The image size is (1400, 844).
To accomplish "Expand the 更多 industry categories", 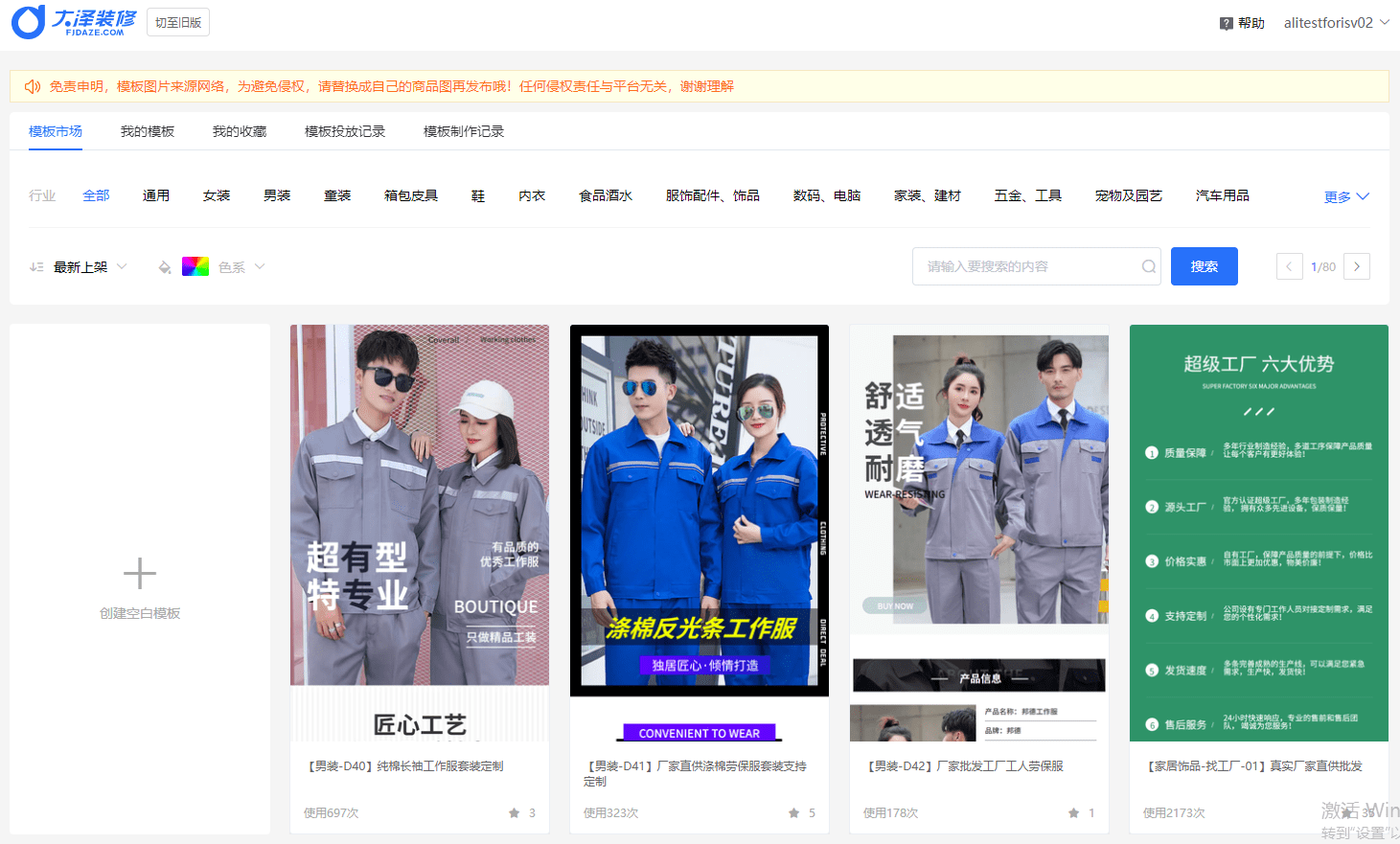I will (1346, 196).
